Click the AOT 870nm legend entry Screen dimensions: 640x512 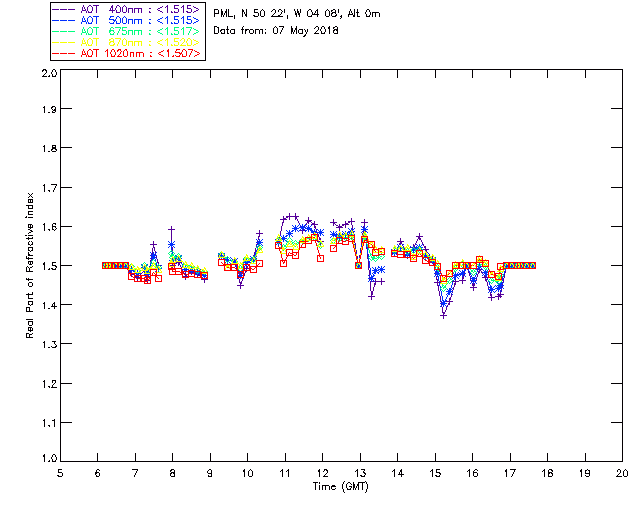[127, 42]
